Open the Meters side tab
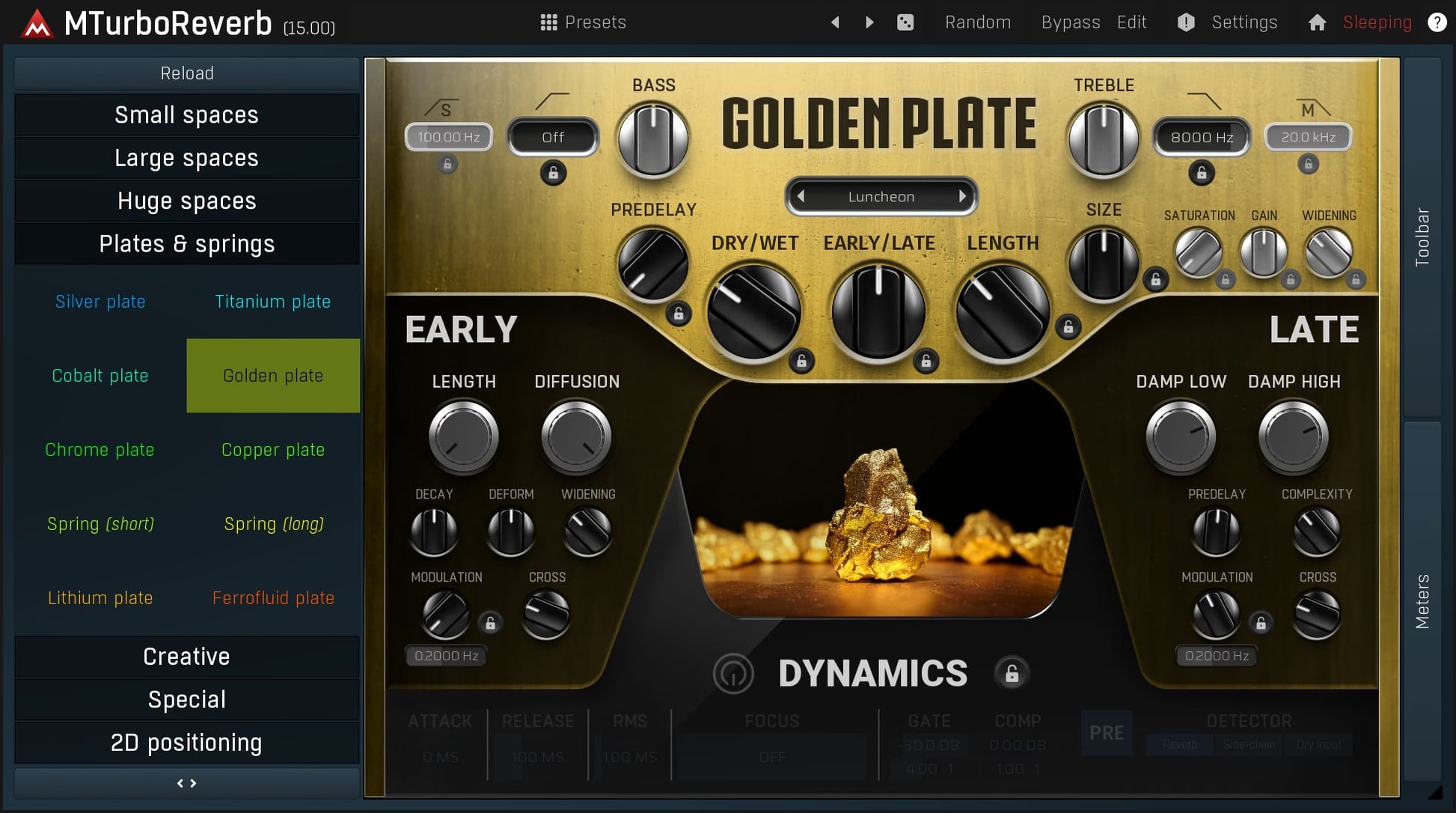 coord(1422,601)
